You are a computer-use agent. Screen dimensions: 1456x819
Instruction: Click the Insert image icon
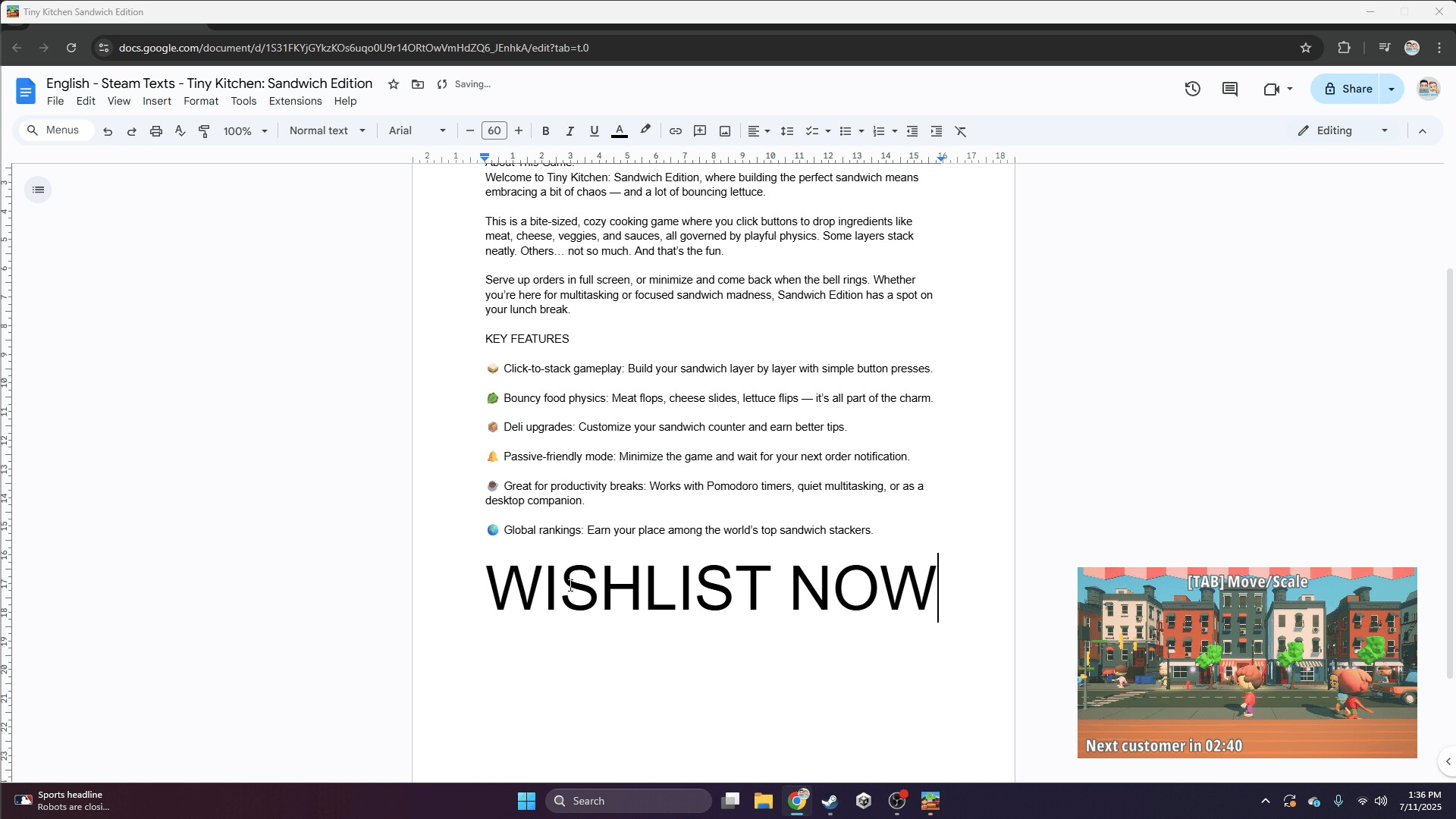coord(725,131)
